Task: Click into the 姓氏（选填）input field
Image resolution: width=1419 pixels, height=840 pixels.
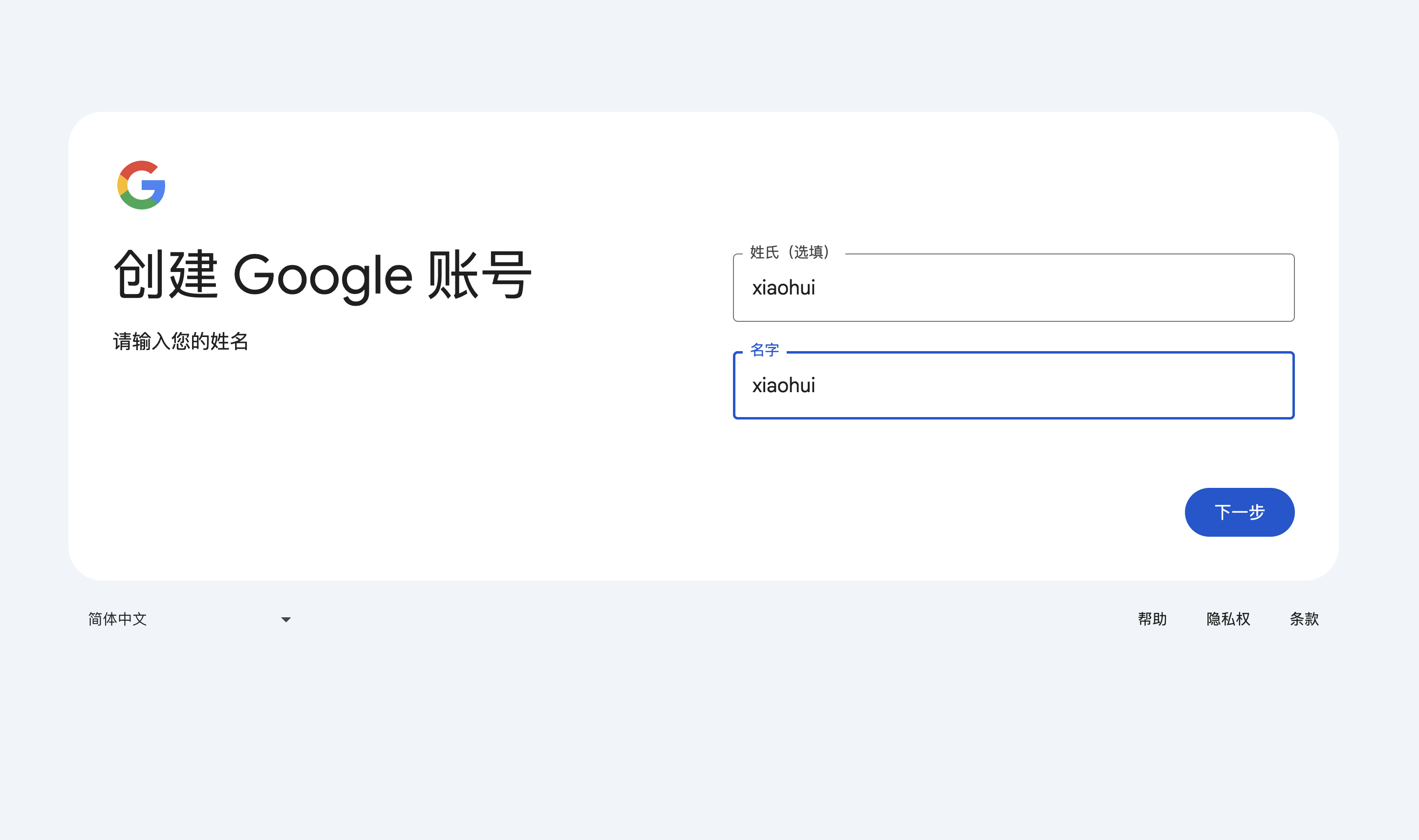Action: 1012,288
